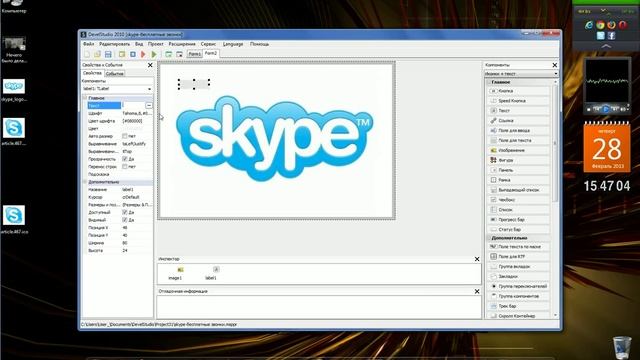Pick the Изображение image component
The width and height of the screenshot is (640, 360).
coord(518,150)
